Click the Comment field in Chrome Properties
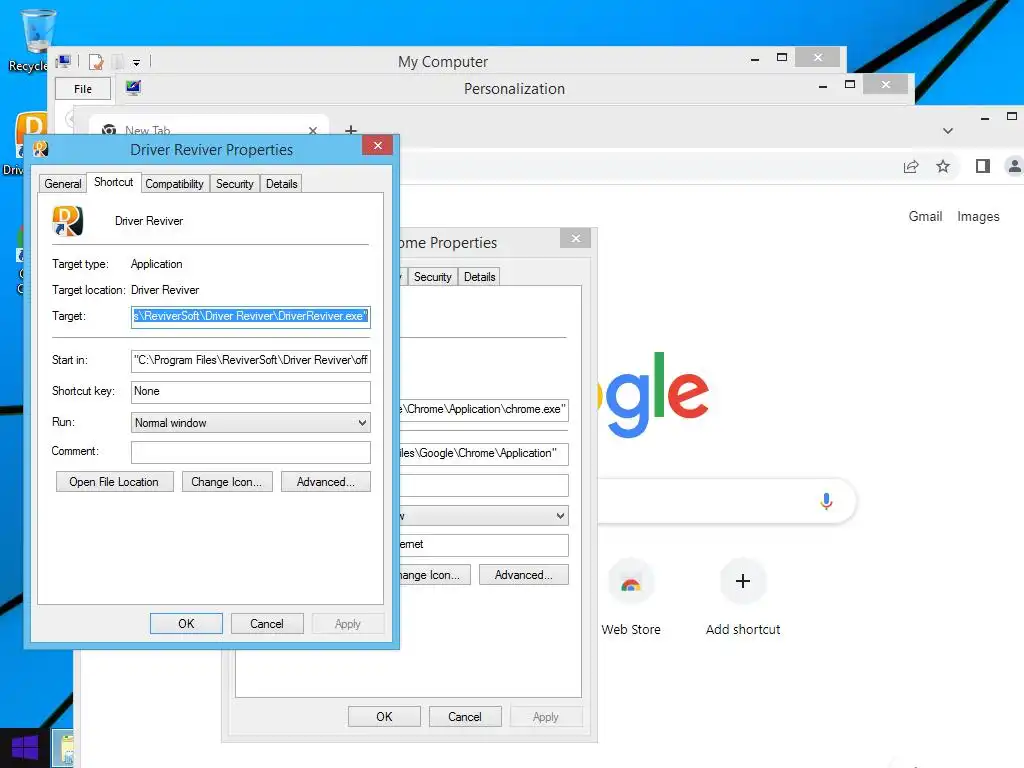The height and width of the screenshot is (768, 1024). (x=483, y=545)
